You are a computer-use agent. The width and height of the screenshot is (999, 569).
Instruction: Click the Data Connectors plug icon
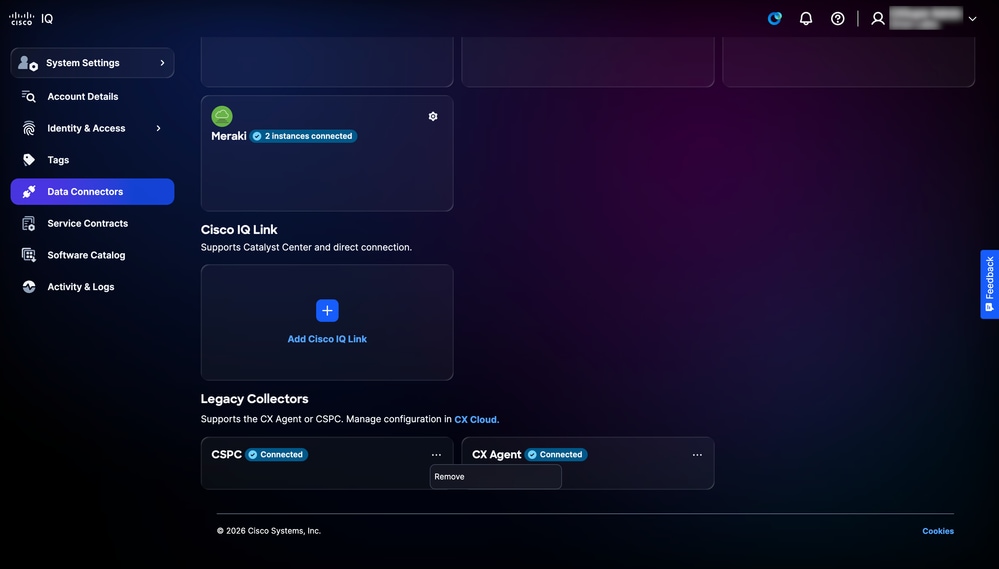click(x=29, y=191)
